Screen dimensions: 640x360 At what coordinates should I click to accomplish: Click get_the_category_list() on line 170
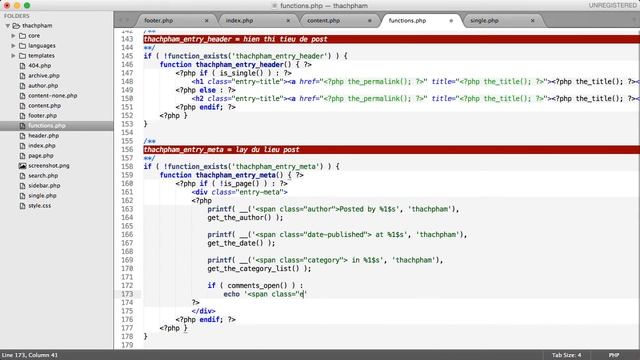(253, 269)
